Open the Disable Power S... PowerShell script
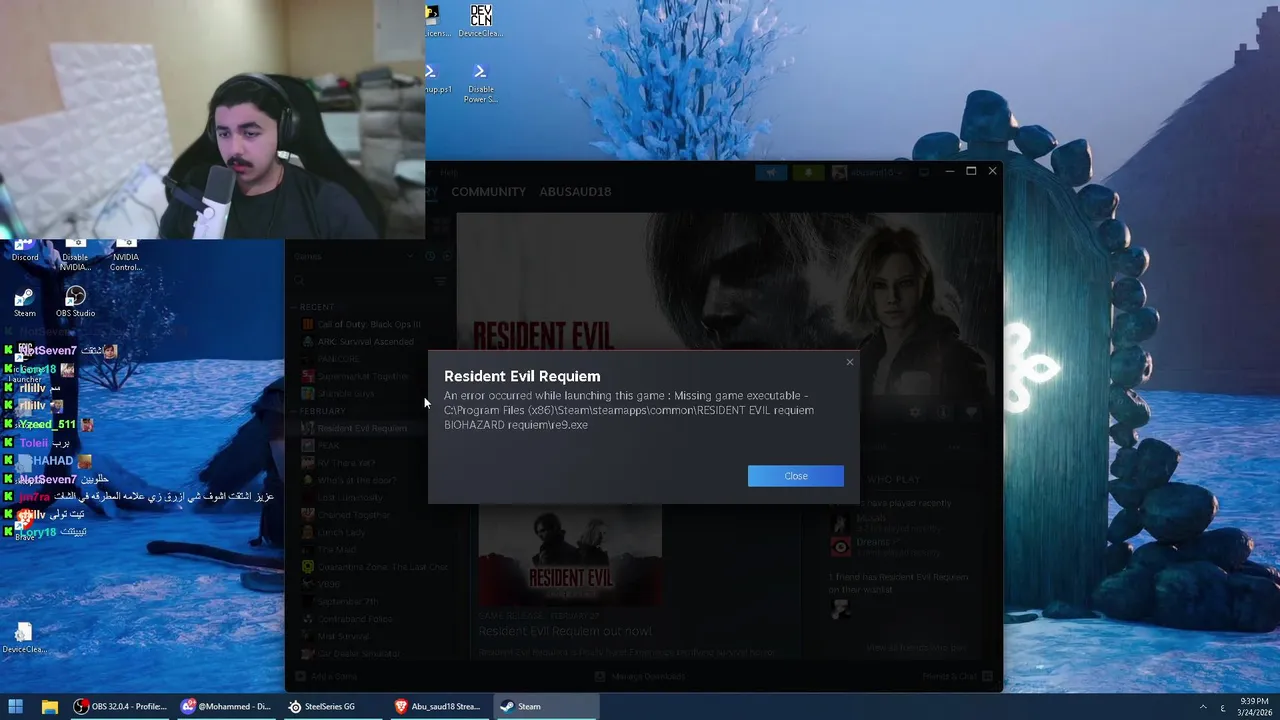1280x720 pixels. (x=480, y=84)
